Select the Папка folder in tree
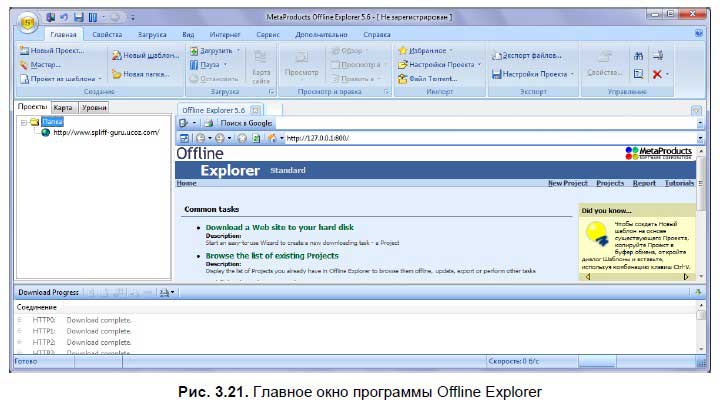 (x=52, y=122)
